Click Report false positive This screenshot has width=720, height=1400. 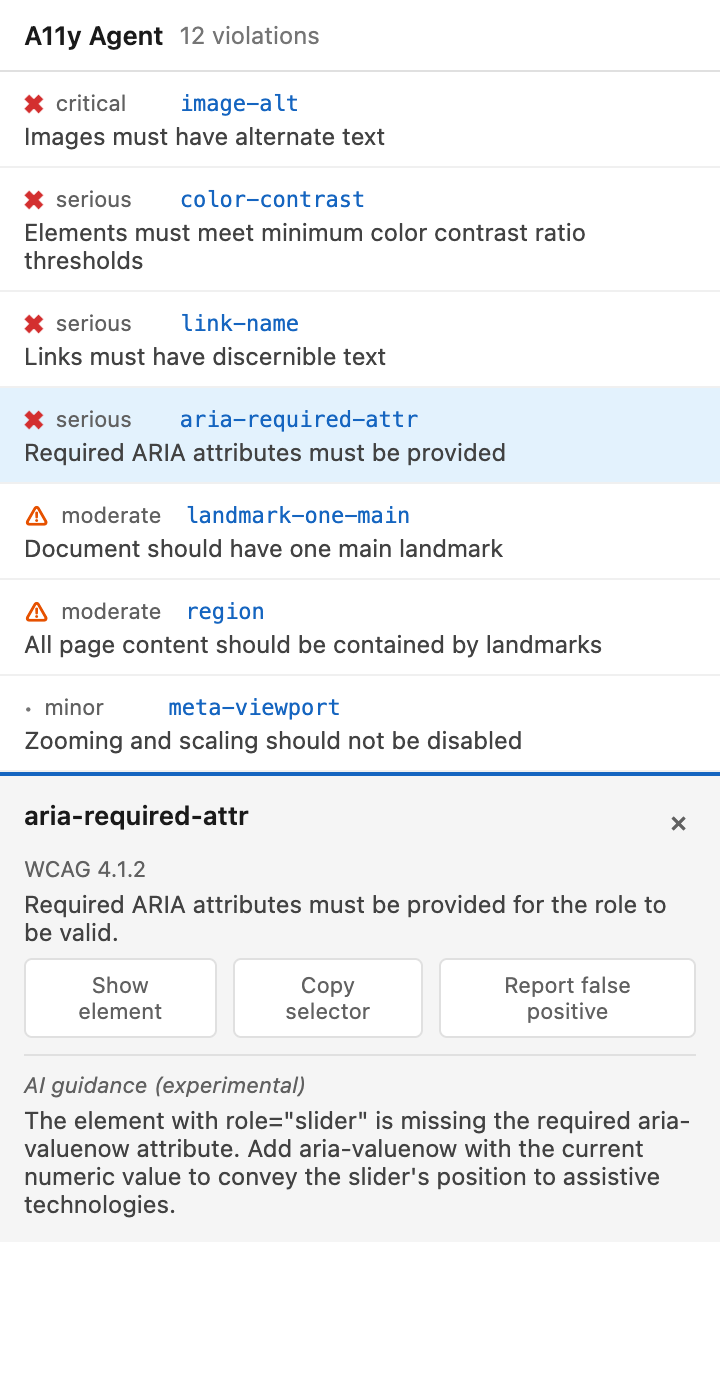tap(567, 997)
